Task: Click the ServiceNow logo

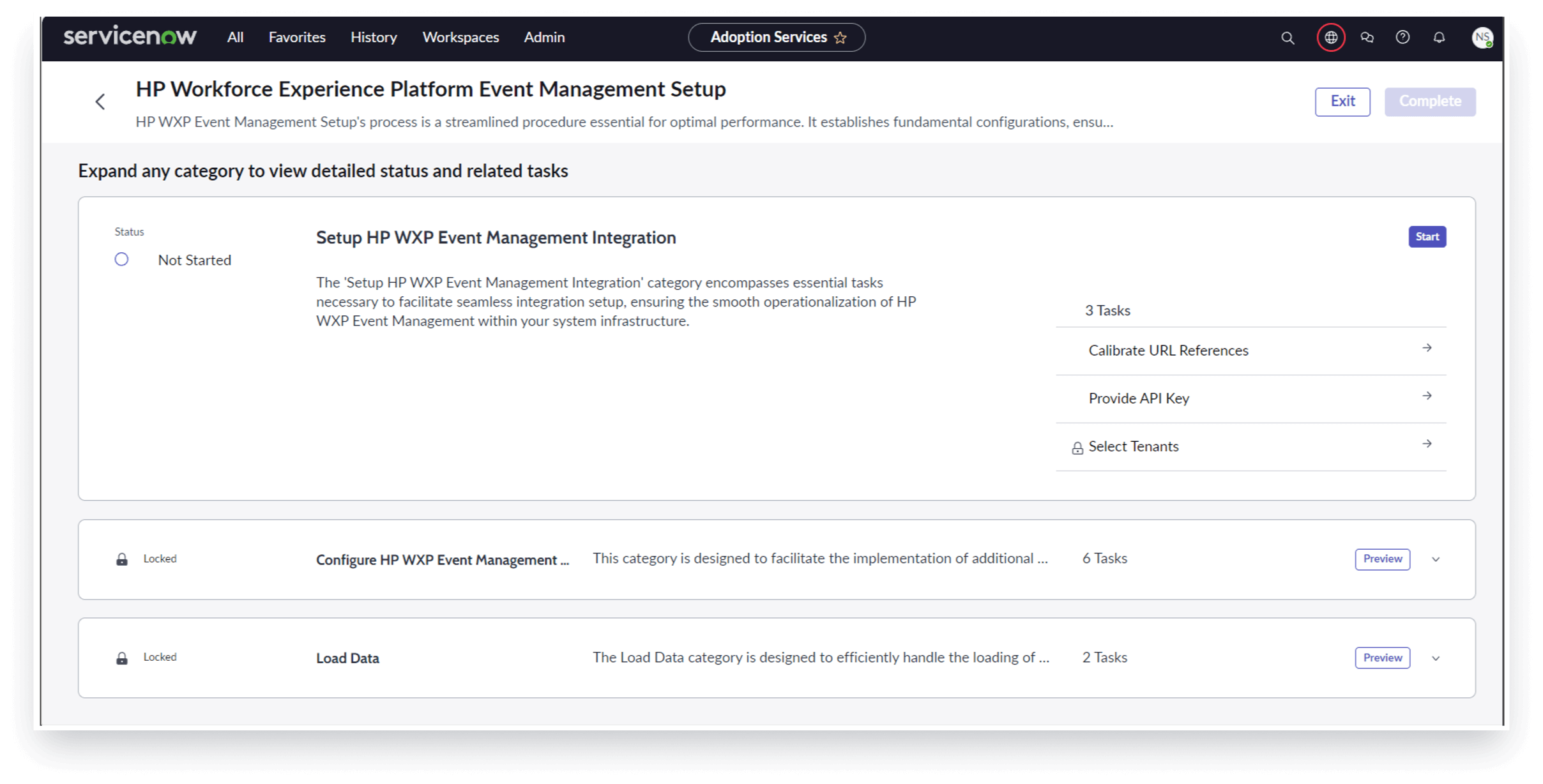Action: (130, 36)
